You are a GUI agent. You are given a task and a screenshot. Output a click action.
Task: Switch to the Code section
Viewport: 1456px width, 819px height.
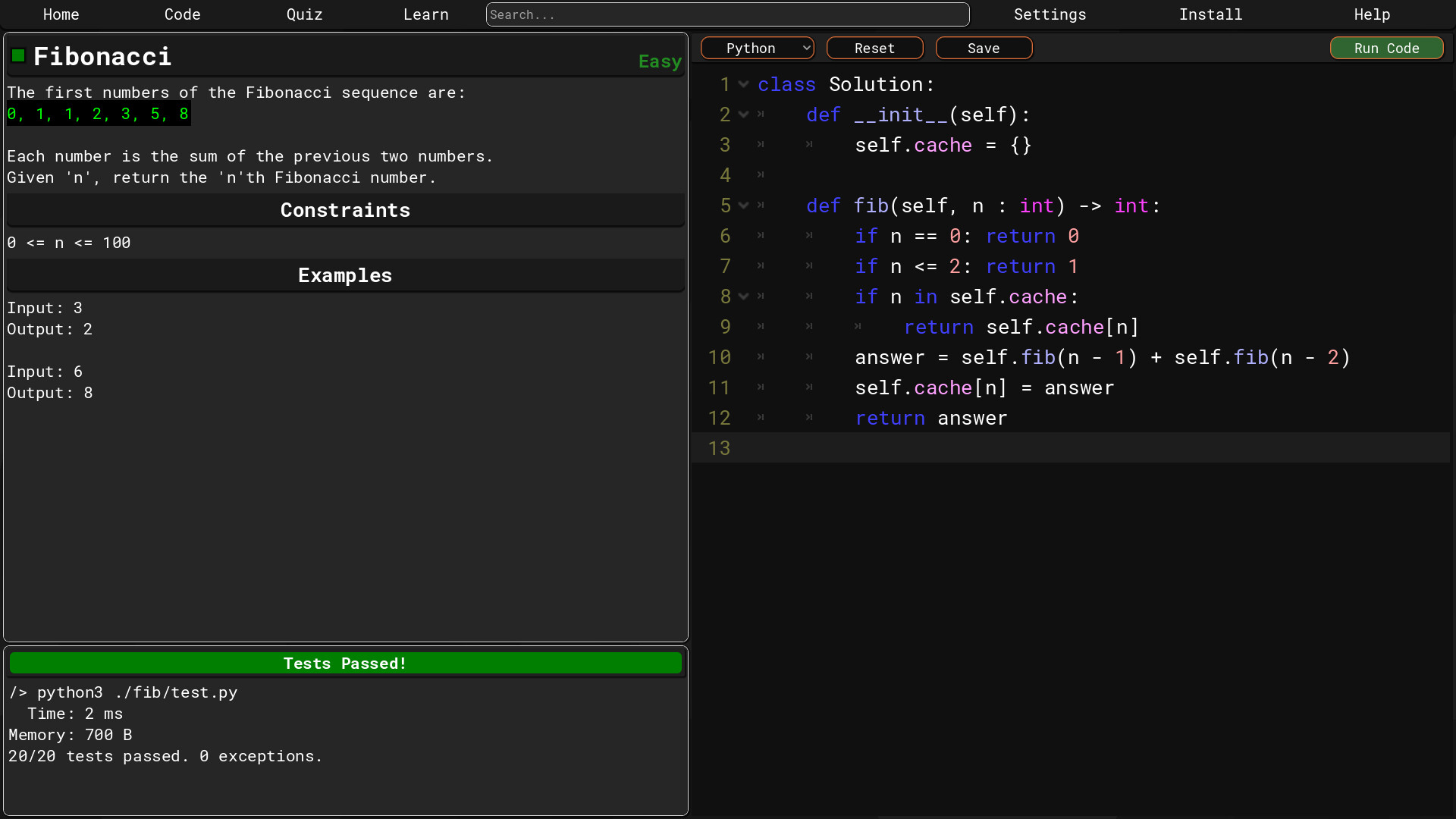click(182, 14)
